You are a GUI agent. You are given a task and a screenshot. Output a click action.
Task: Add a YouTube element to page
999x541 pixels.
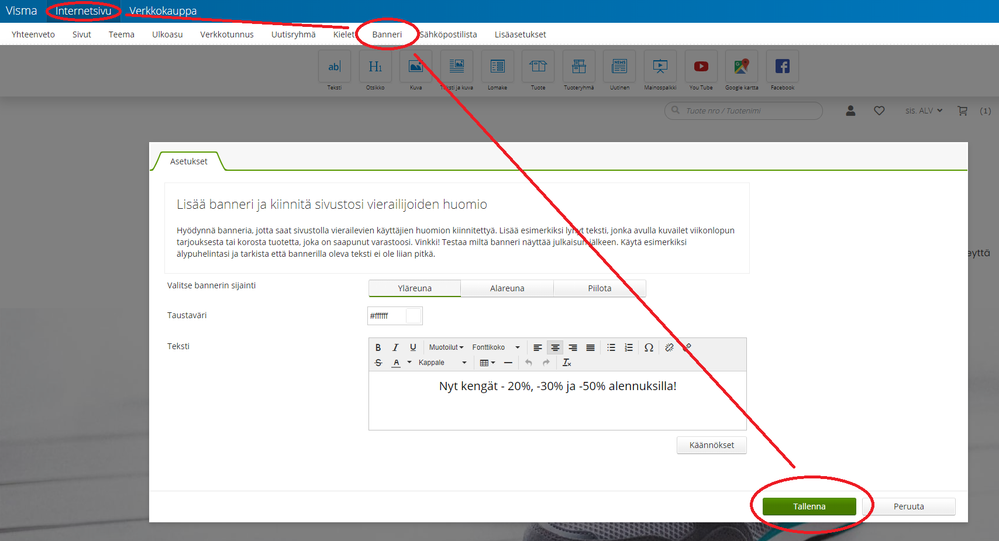coord(701,71)
